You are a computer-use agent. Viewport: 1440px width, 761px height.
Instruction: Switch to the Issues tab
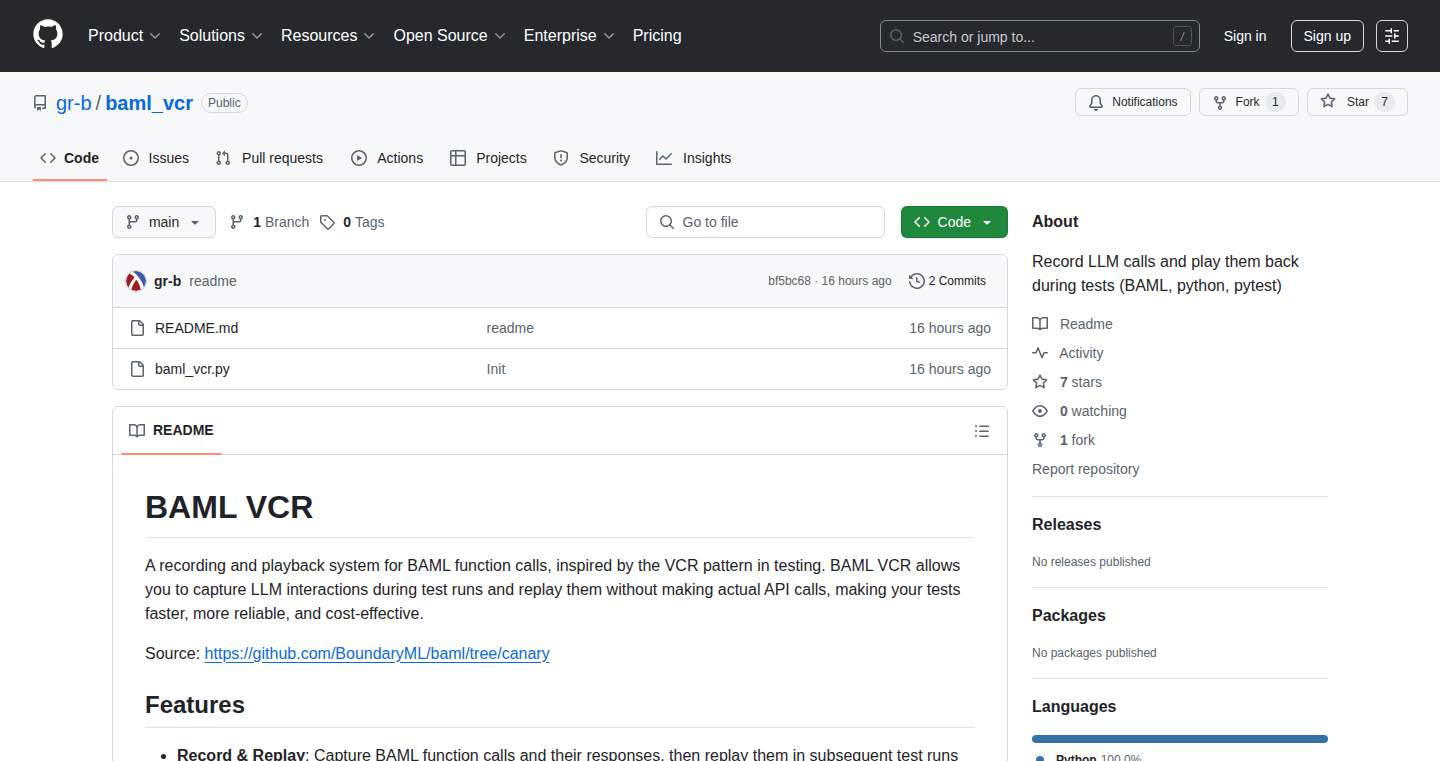[156, 158]
